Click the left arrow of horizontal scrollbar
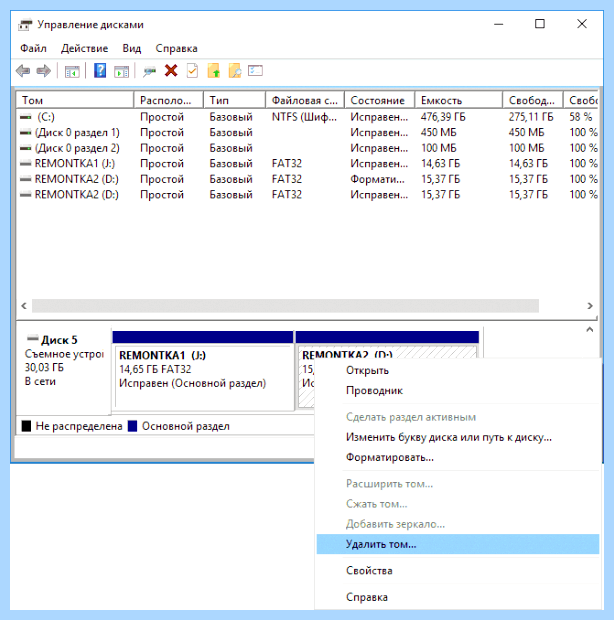 pyautogui.click(x=24, y=306)
